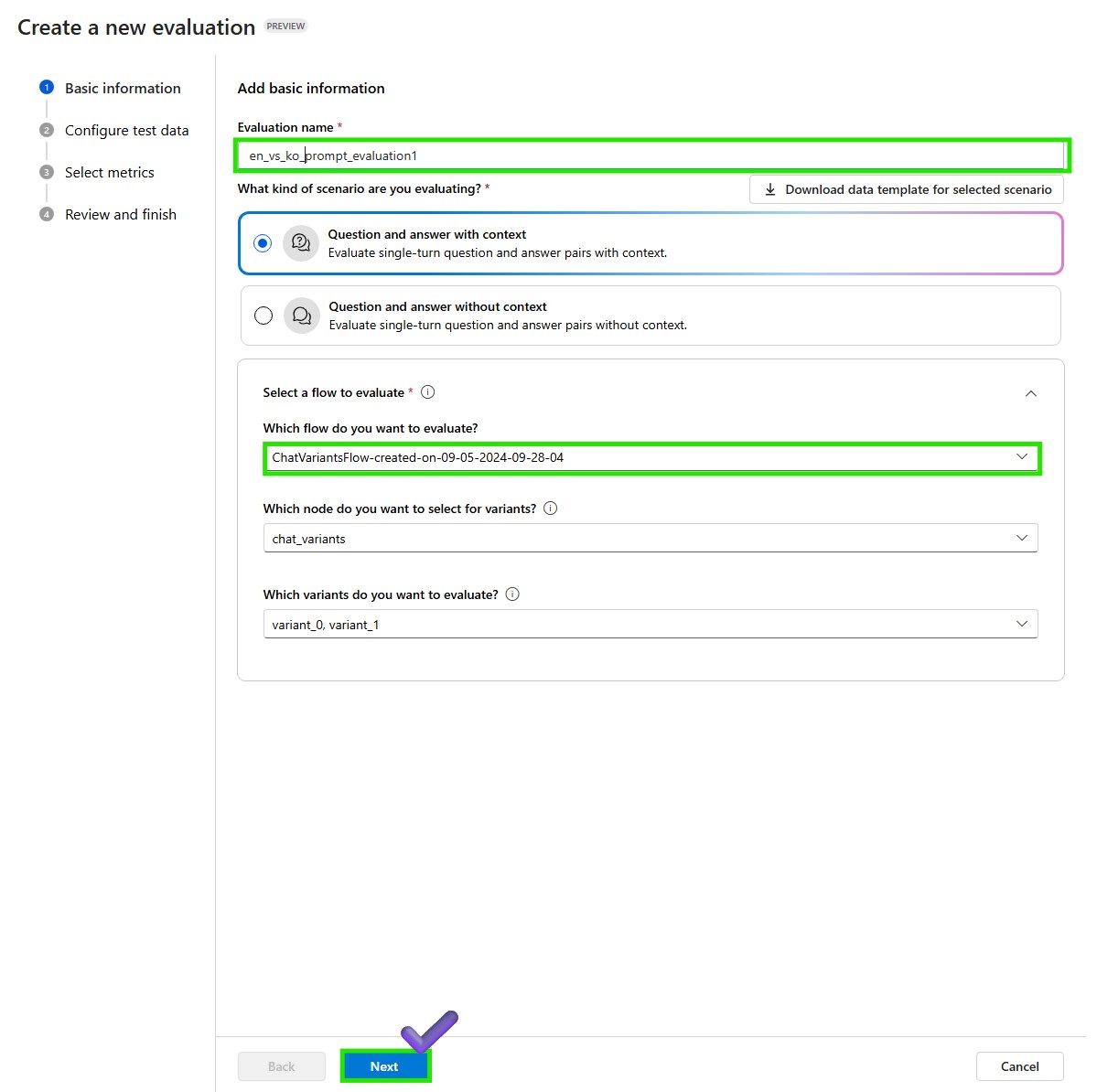Download data template for selected scenario
This screenshot has width=1097, height=1092.
pos(907,189)
